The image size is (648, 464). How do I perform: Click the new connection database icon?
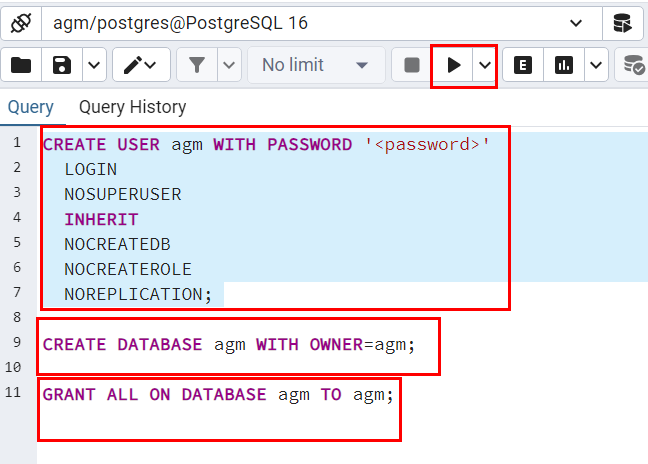pos(622,22)
